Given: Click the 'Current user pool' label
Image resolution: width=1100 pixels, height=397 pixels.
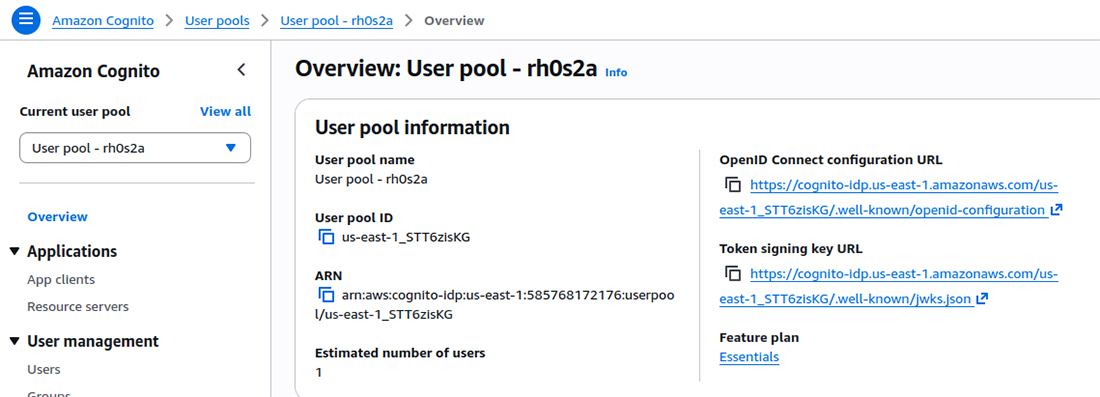Looking at the screenshot, I should pyautogui.click(x=75, y=112).
